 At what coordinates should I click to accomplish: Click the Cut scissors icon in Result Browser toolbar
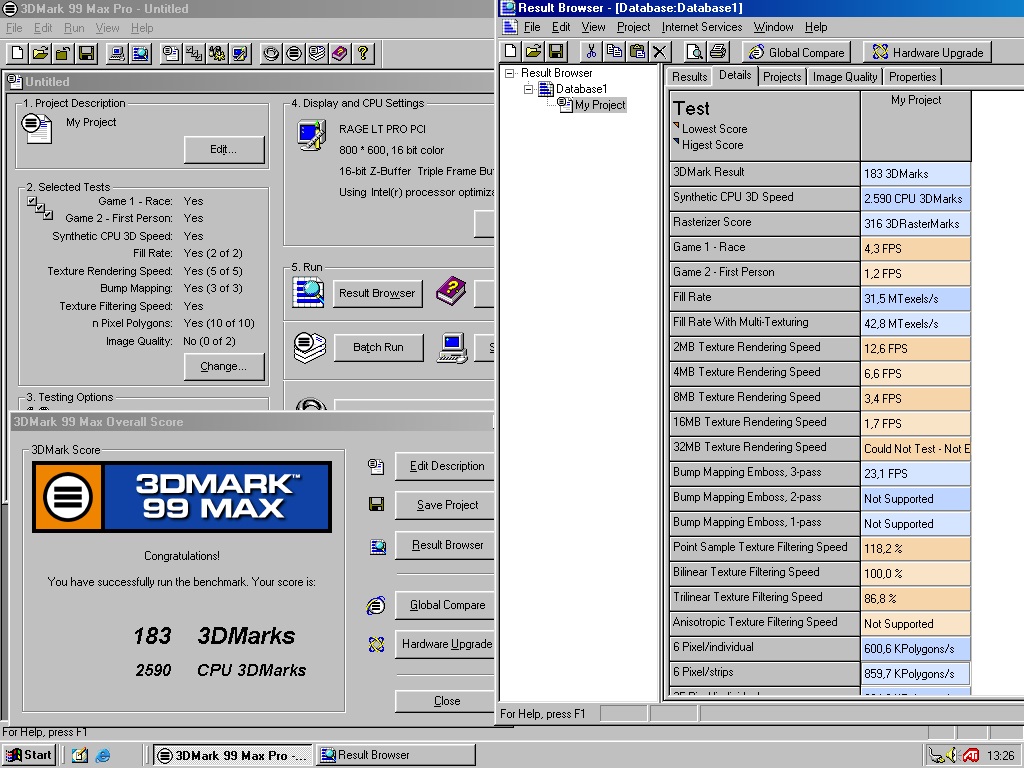[591, 52]
